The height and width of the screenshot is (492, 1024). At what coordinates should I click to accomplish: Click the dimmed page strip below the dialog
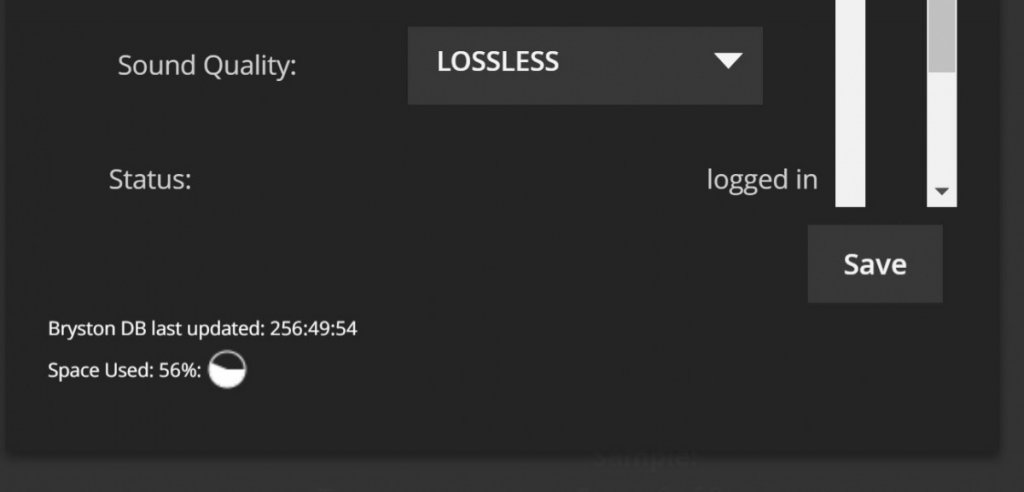[512, 476]
